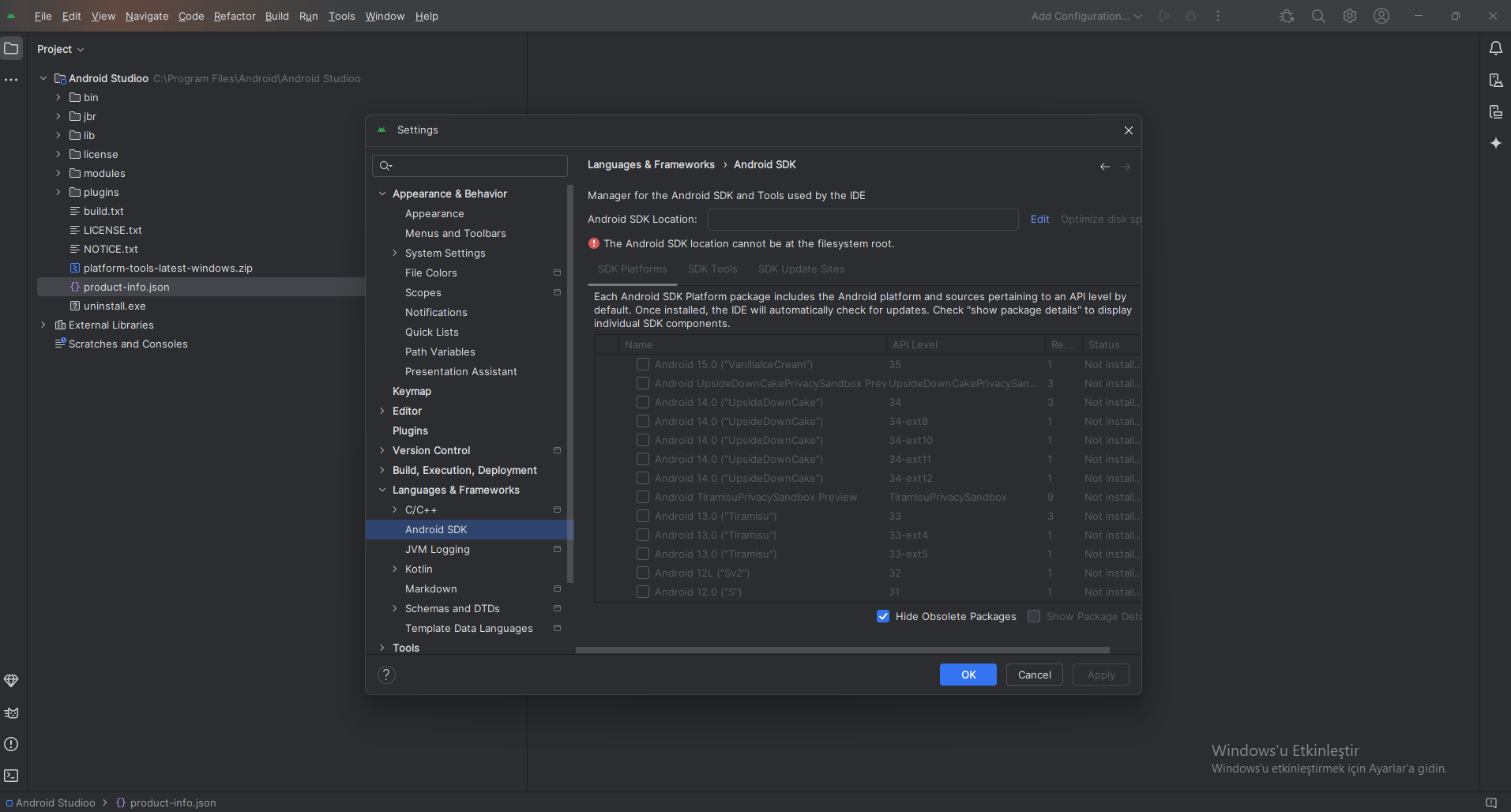Click the Edit link for SDK location

[1039, 220]
